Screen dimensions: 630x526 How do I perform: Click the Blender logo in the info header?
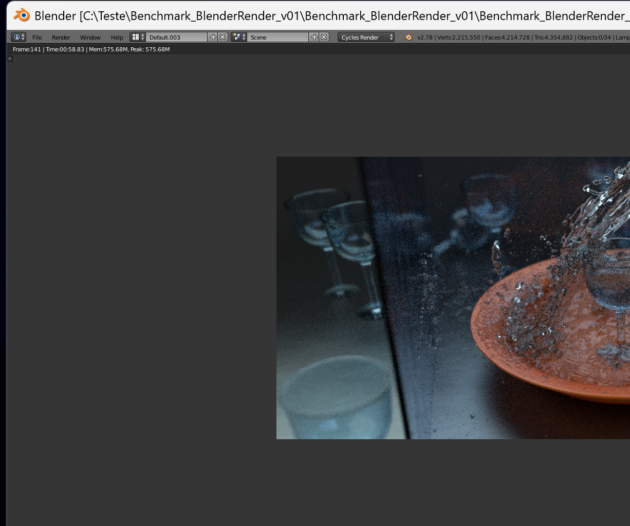tap(408, 37)
